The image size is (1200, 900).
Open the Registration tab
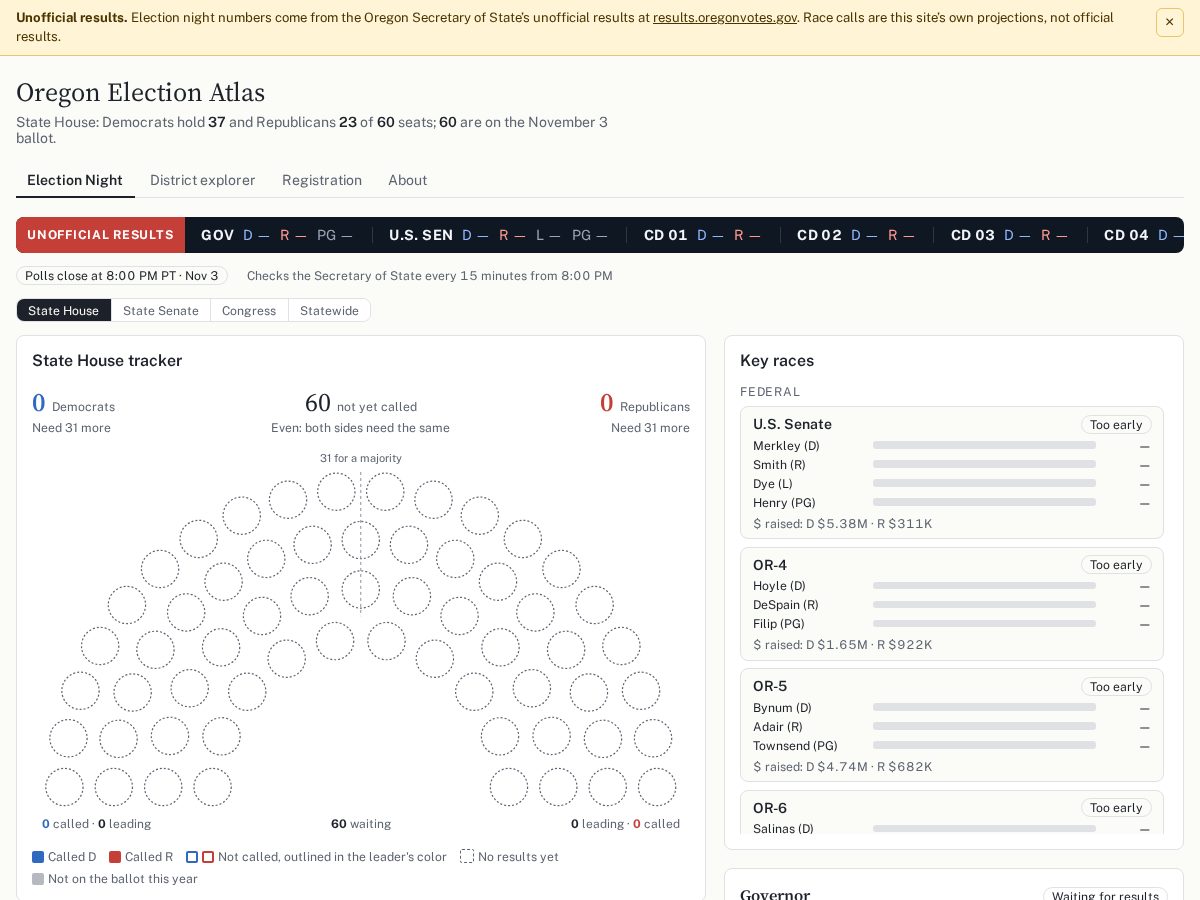point(322,180)
